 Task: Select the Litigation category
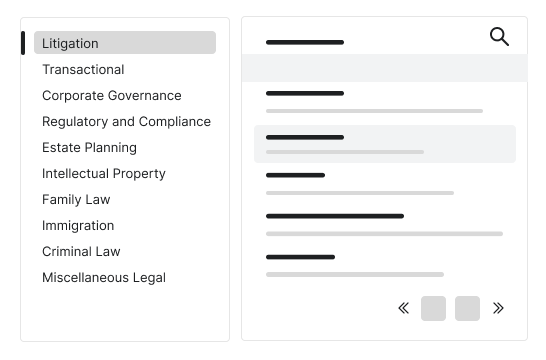click(125, 43)
